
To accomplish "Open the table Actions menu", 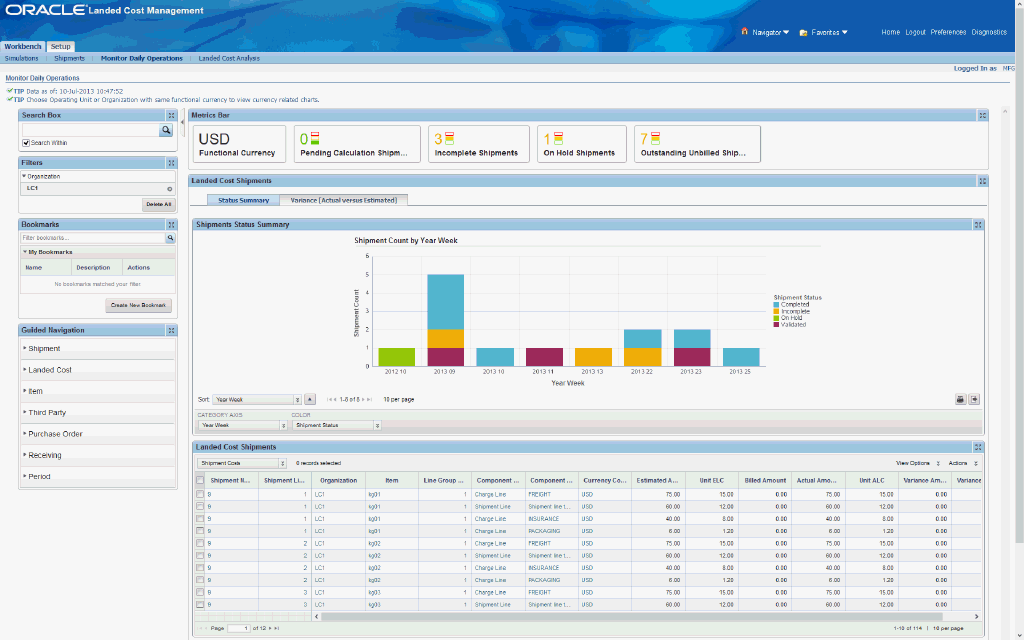I will [x=963, y=463].
